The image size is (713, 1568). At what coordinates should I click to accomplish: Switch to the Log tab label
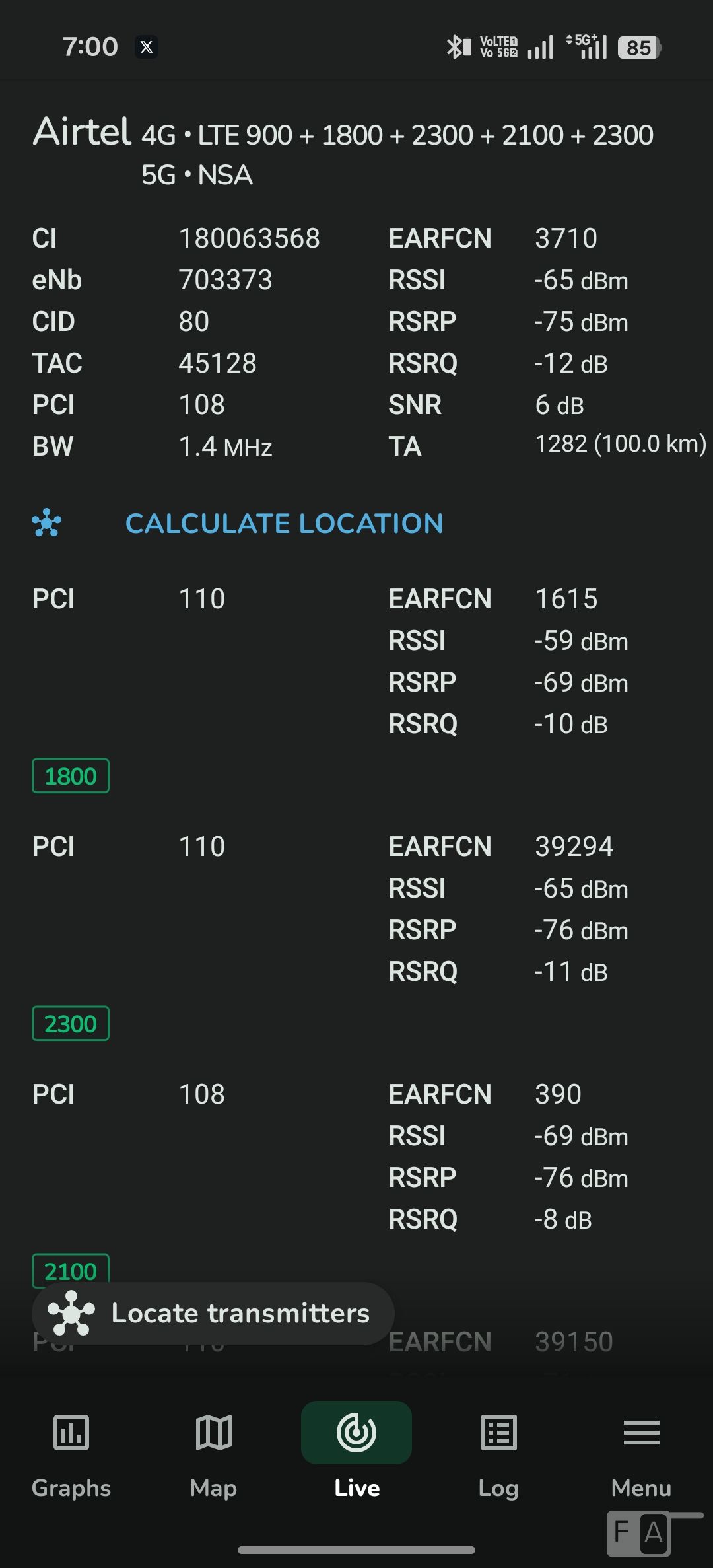[x=498, y=1488]
